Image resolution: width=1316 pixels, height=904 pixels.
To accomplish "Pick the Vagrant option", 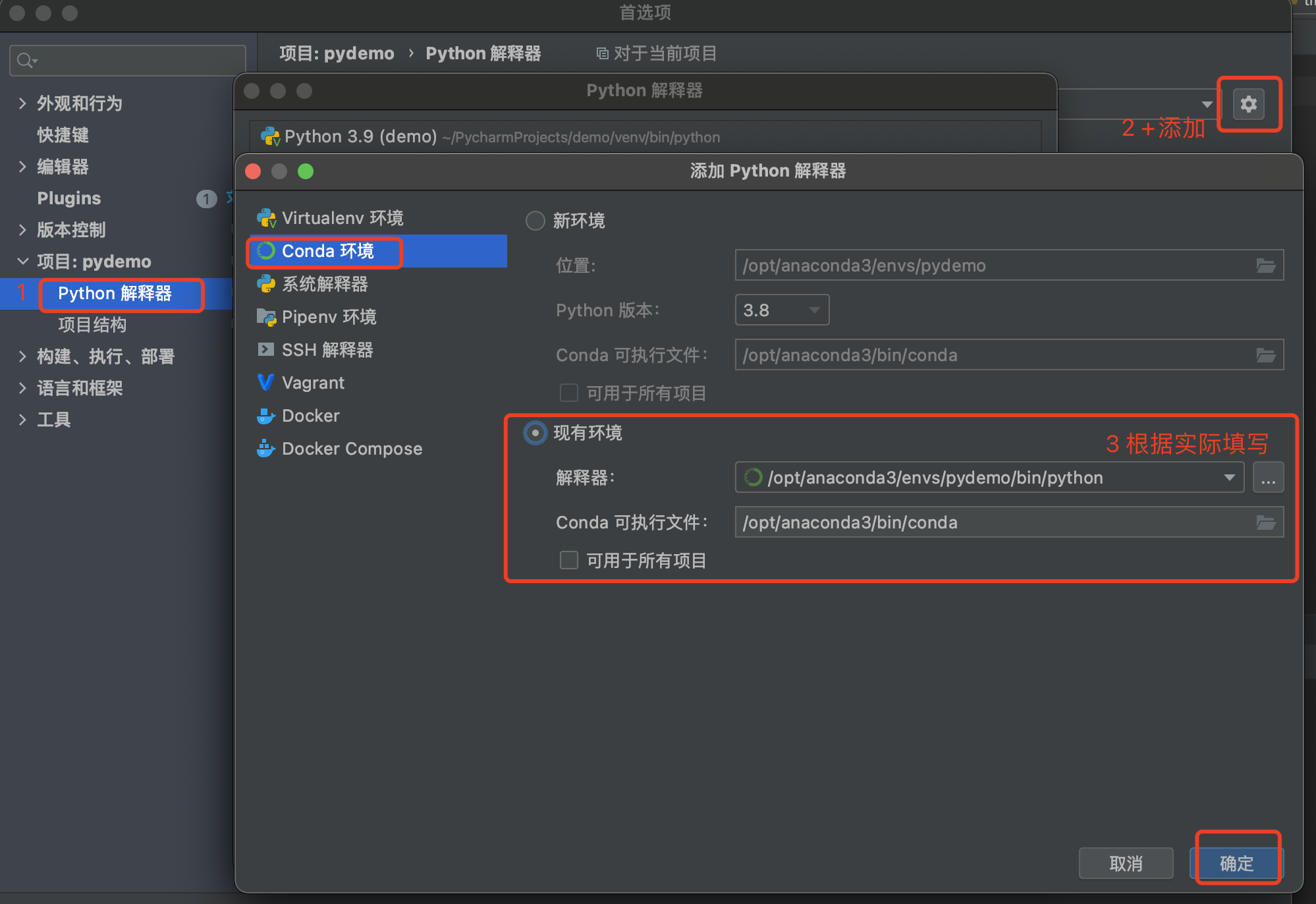I will (x=313, y=383).
